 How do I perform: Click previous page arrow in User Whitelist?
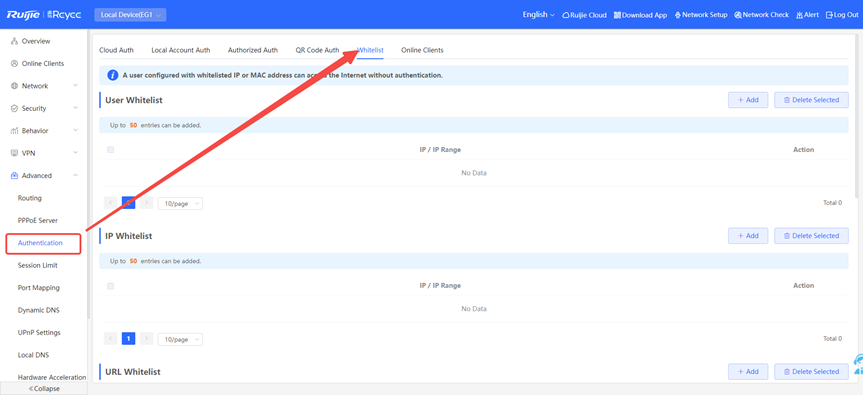[111, 203]
